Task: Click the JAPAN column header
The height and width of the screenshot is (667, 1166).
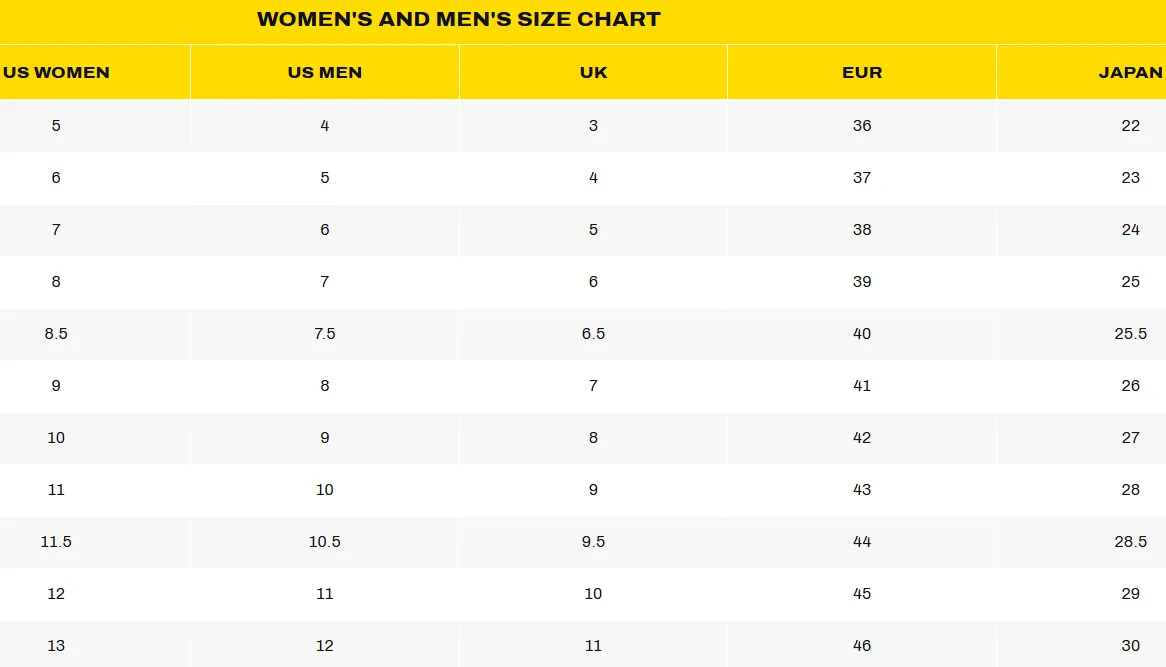Action: click(x=1130, y=72)
